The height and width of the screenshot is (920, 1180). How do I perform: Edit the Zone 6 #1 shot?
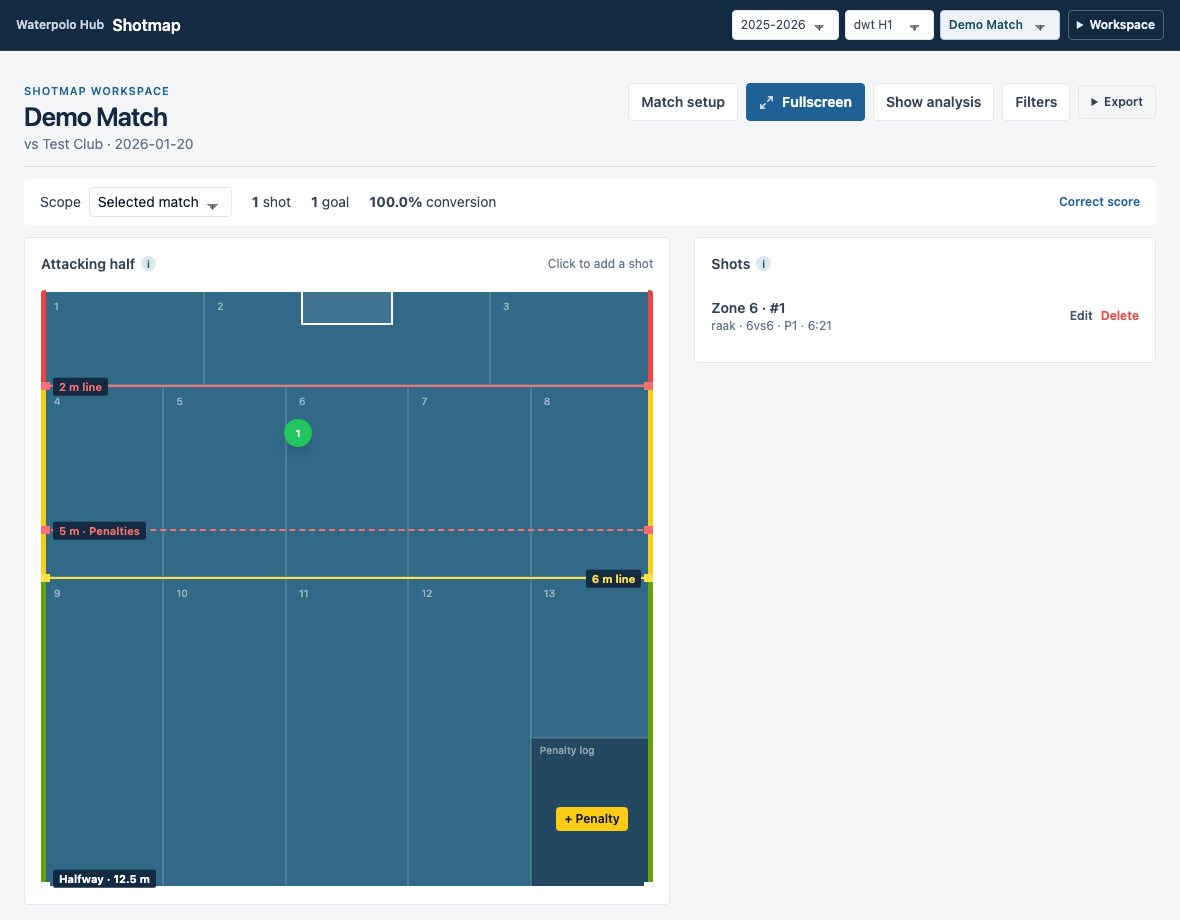pyautogui.click(x=1081, y=316)
